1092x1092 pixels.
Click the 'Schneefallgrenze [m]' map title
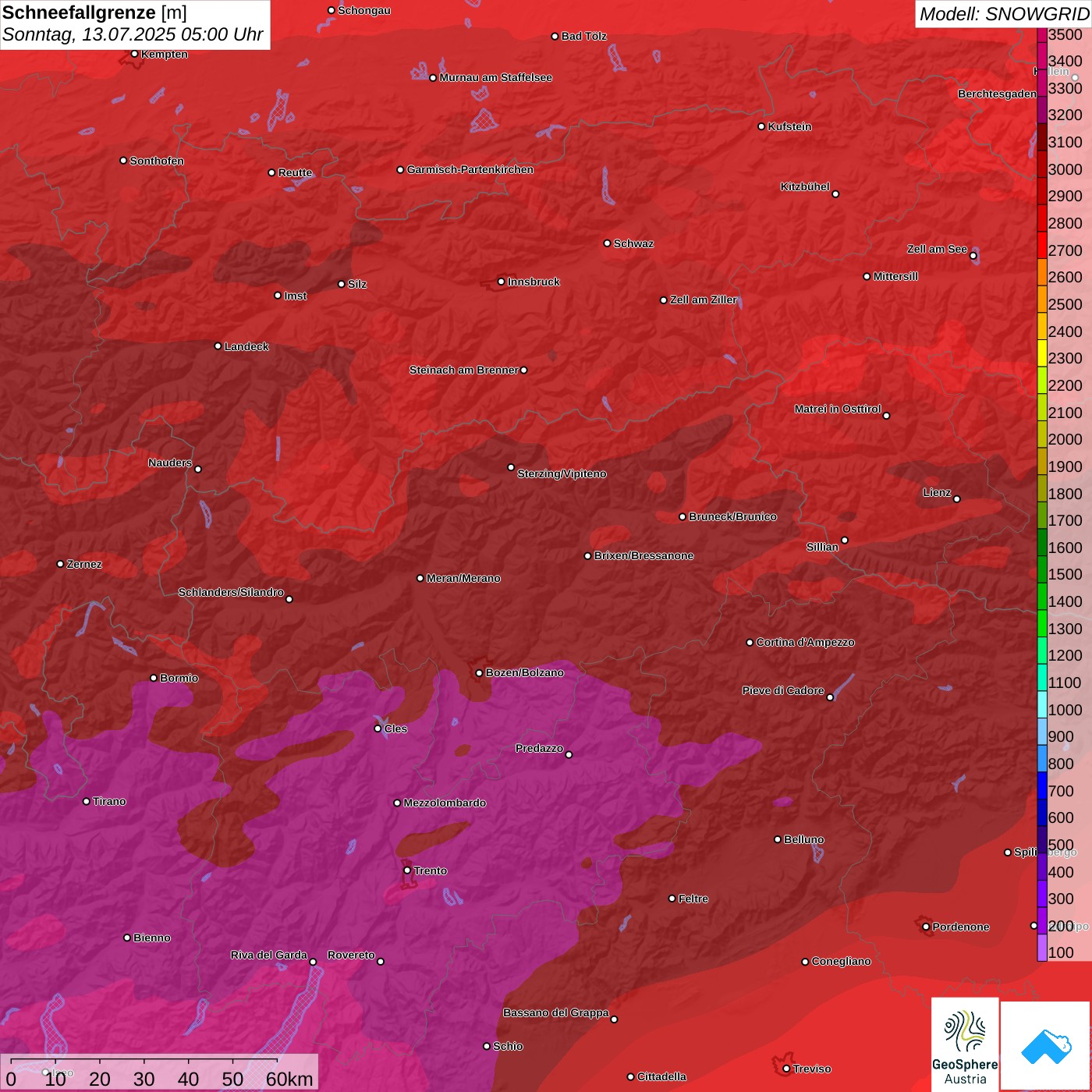tap(94, 12)
